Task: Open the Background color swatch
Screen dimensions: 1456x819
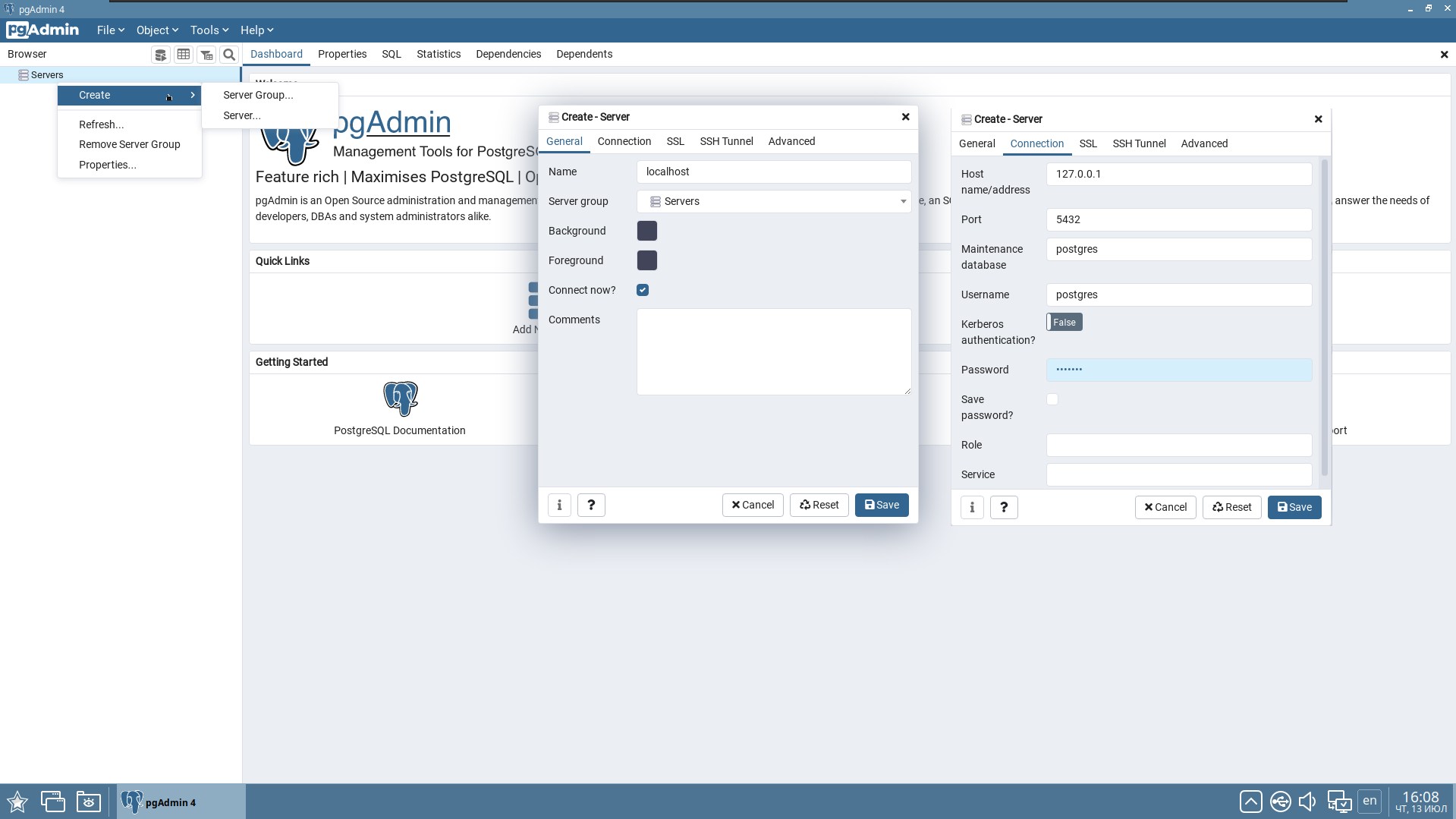Action: pos(647,231)
